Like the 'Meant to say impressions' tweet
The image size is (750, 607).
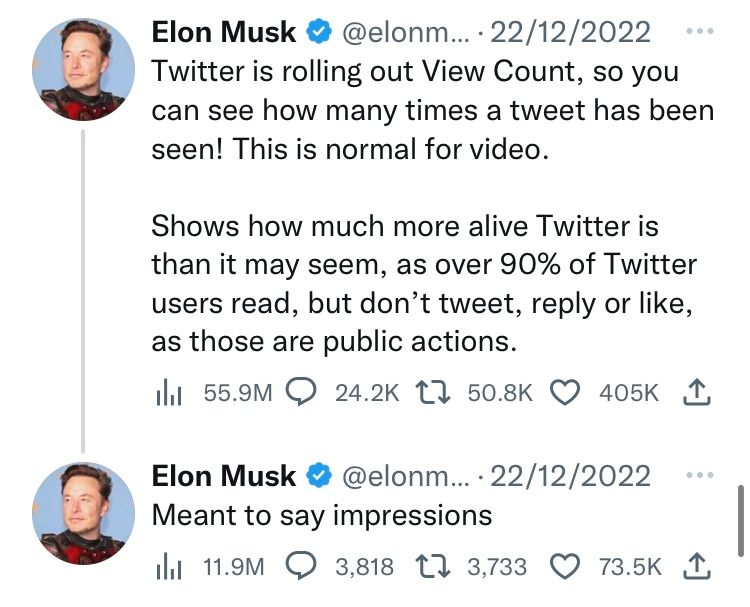coord(565,566)
